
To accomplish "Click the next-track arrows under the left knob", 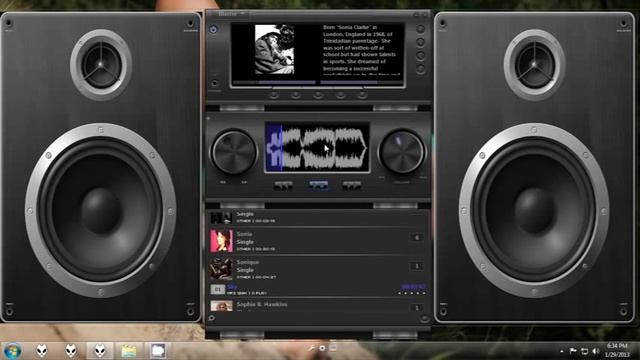I will point(244,182).
